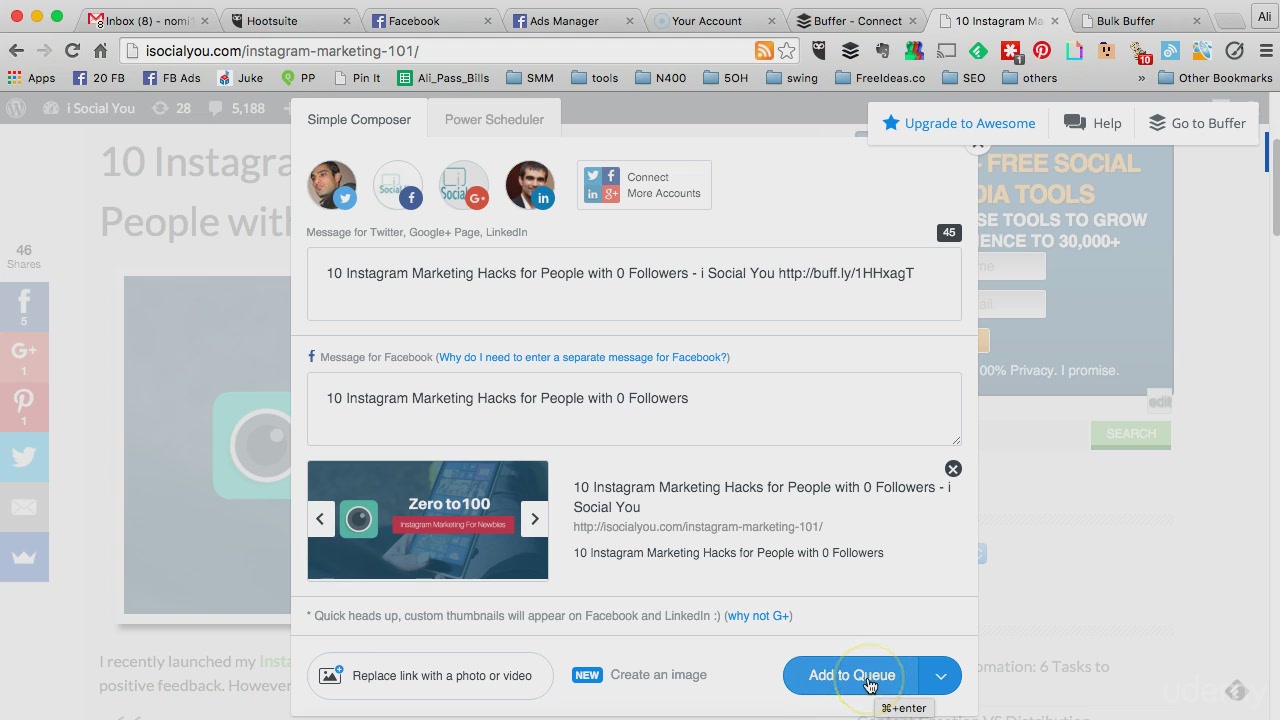Show next thumbnail image arrow
Screen dimensions: 1280x720
[x=535, y=519]
